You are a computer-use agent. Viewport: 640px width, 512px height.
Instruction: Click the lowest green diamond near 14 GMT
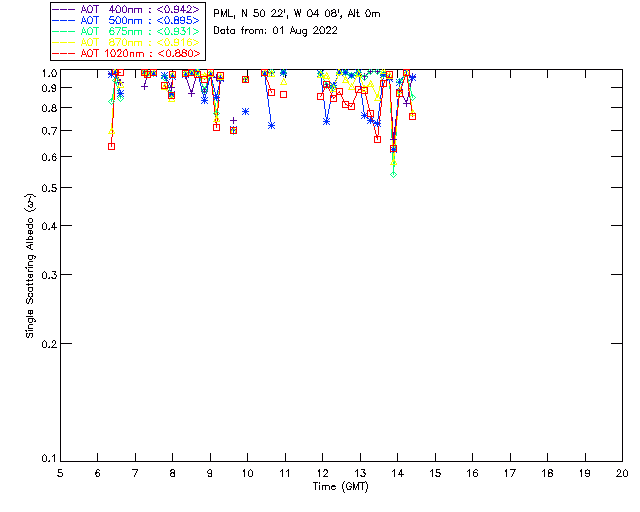click(393, 174)
